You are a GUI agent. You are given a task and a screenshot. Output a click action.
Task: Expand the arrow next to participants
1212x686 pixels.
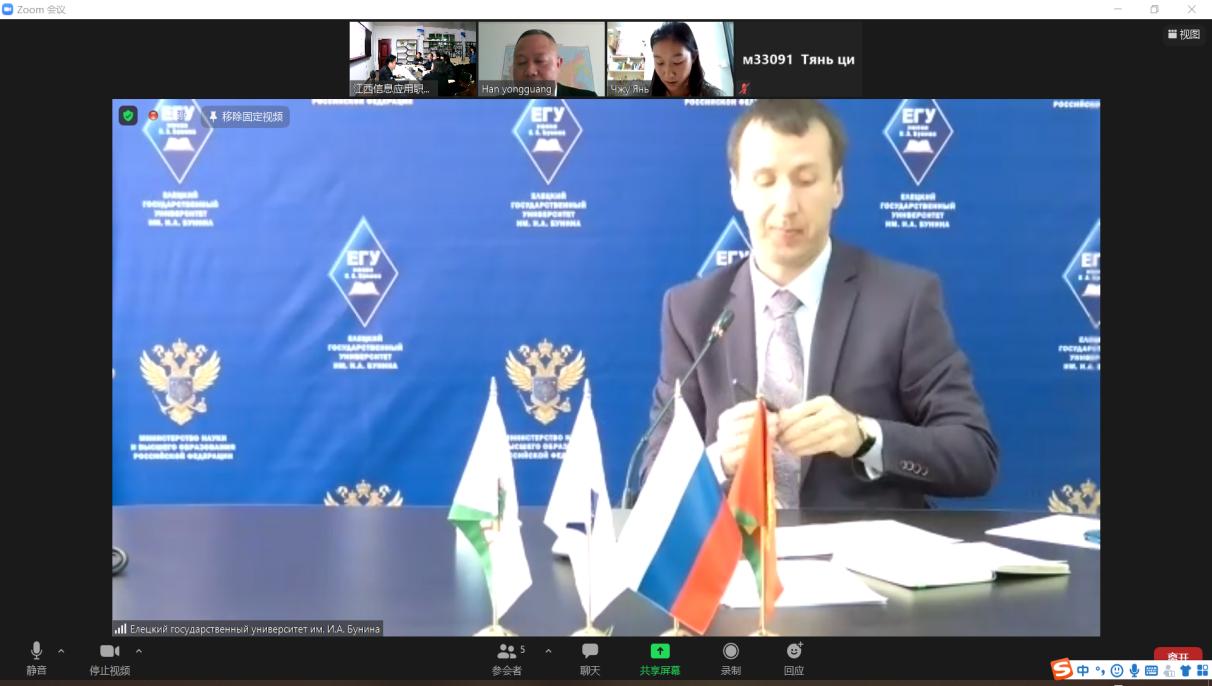tap(548, 651)
